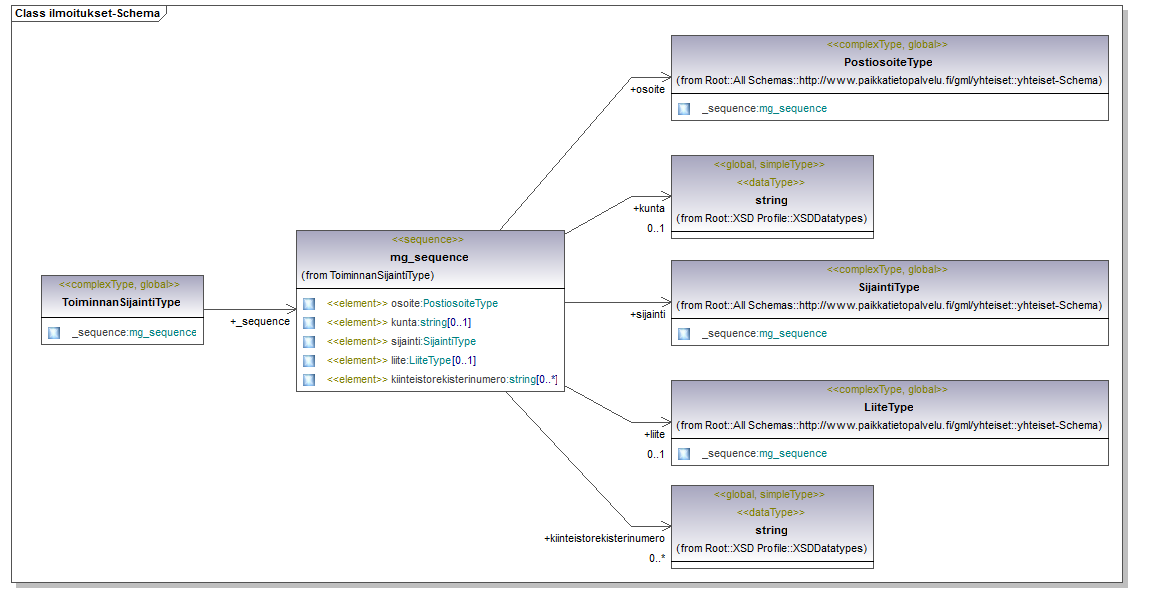Viewport: 1149px width, 603px height.
Task: Select the mg_sequence class title
Action: 429,257
